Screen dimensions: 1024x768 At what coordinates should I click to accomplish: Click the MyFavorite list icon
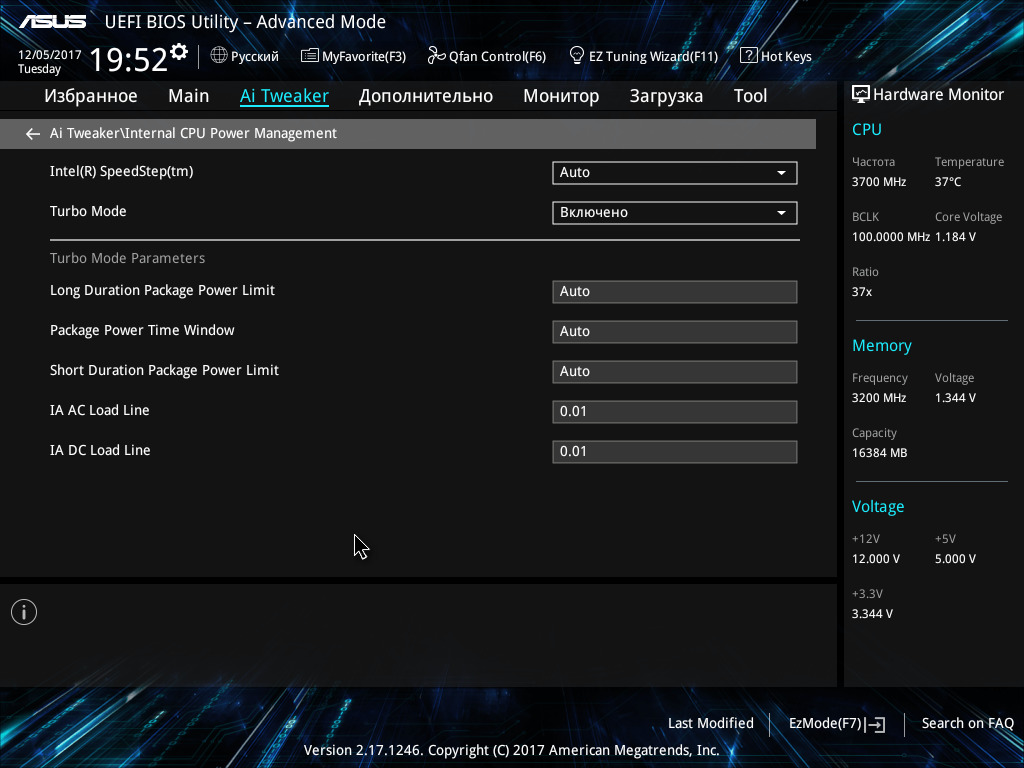tap(310, 56)
